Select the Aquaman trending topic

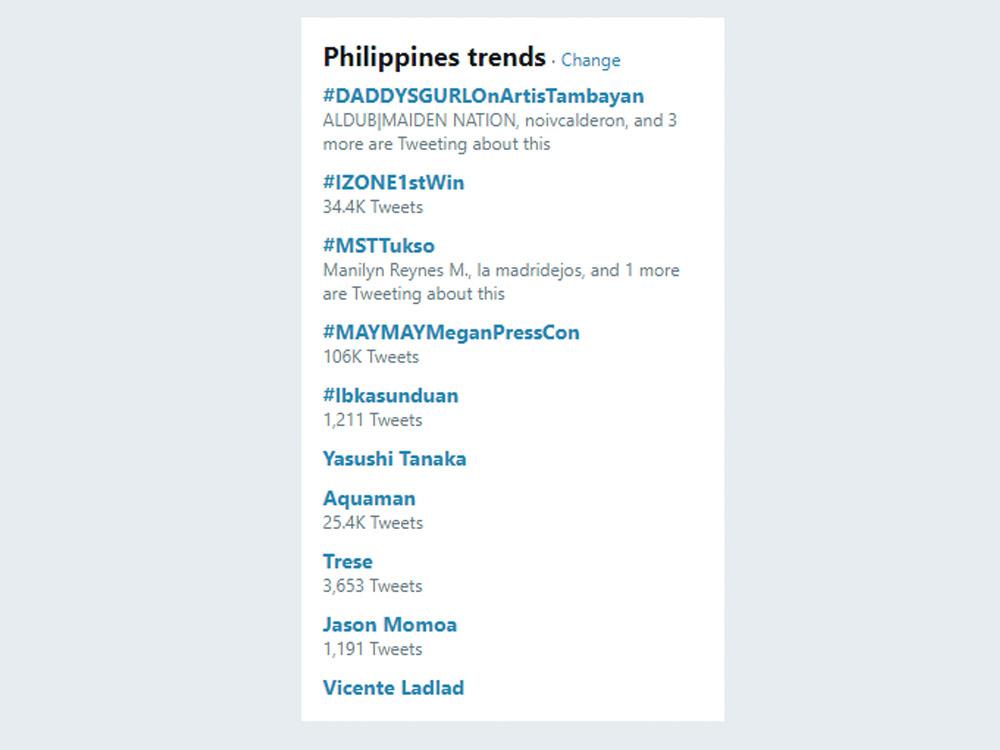[369, 498]
